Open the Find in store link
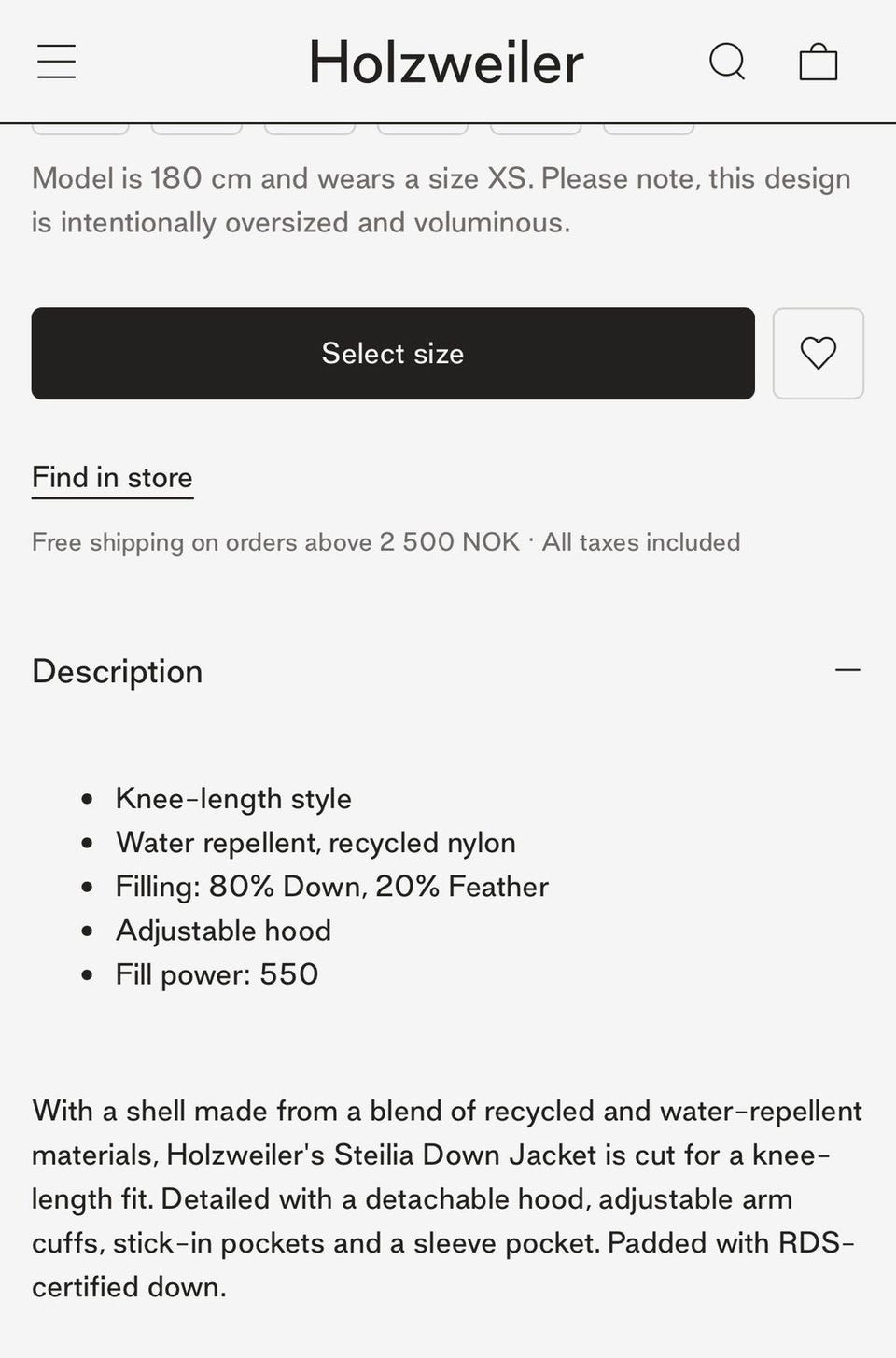Image resolution: width=896 pixels, height=1358 pixels. (112, 478)
